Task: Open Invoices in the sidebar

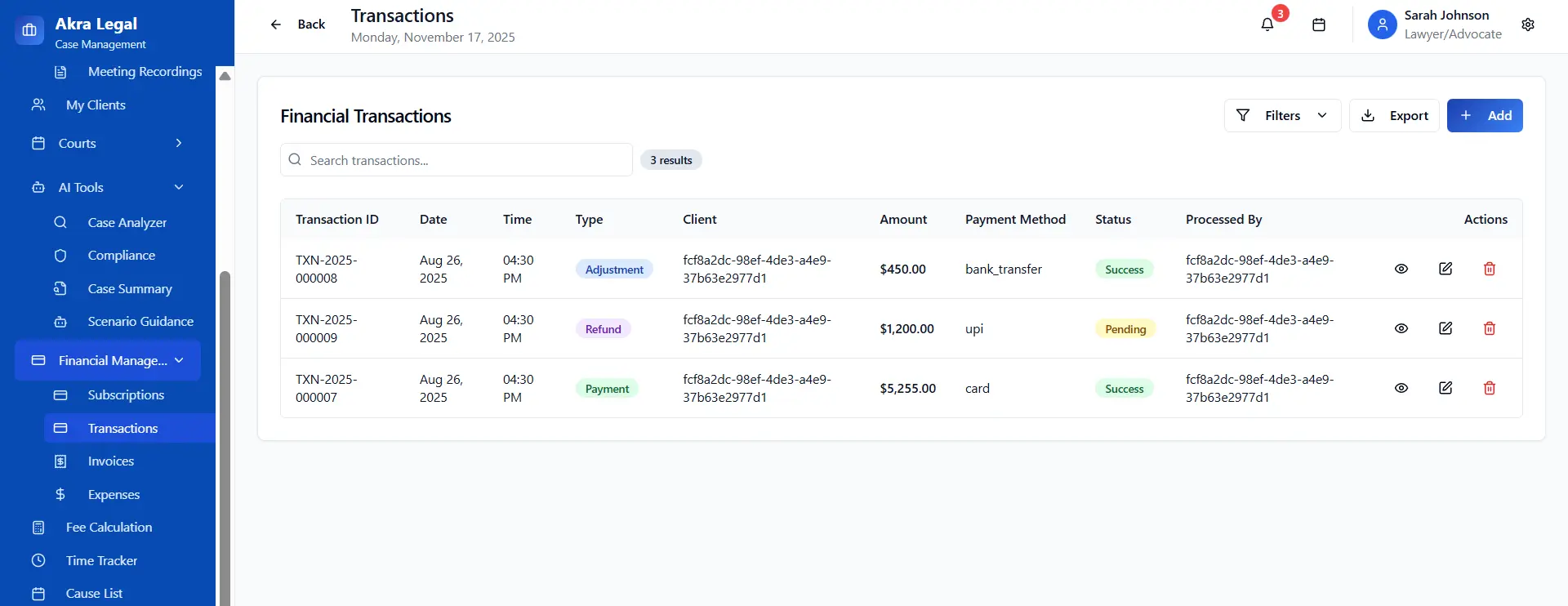Action: 111,461
